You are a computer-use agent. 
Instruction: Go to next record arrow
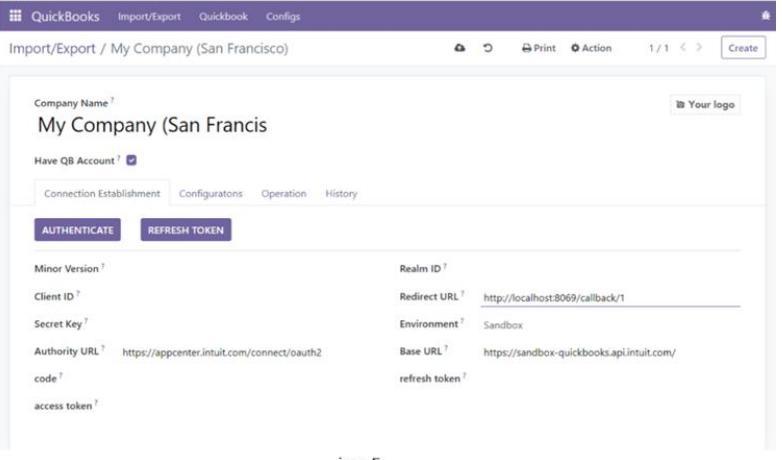point(699,47)
